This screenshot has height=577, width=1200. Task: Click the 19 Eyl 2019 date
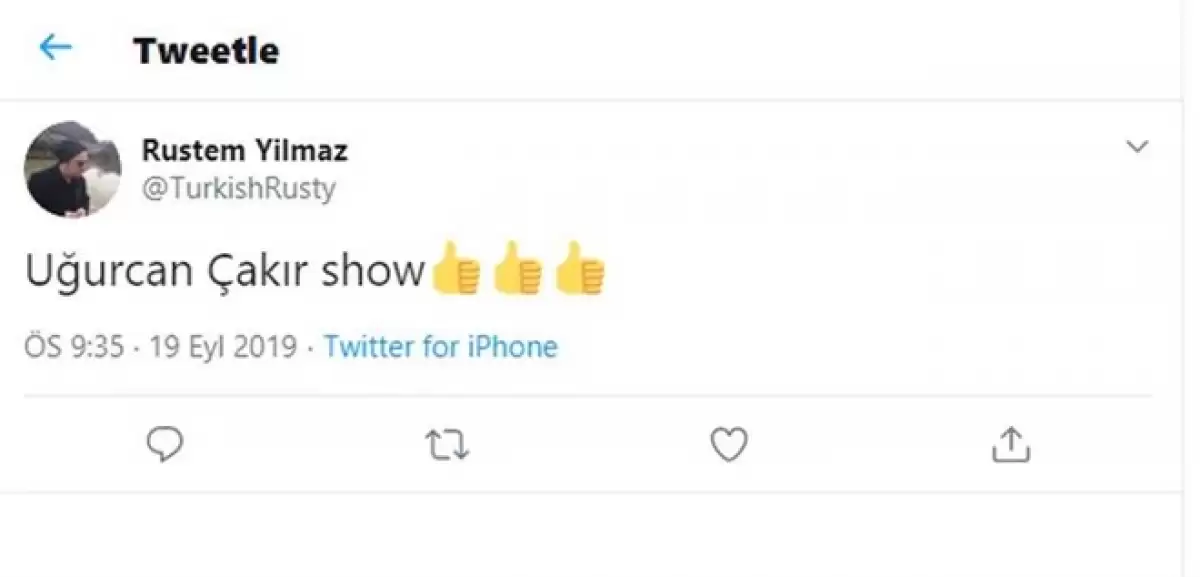tap(223, 347)
